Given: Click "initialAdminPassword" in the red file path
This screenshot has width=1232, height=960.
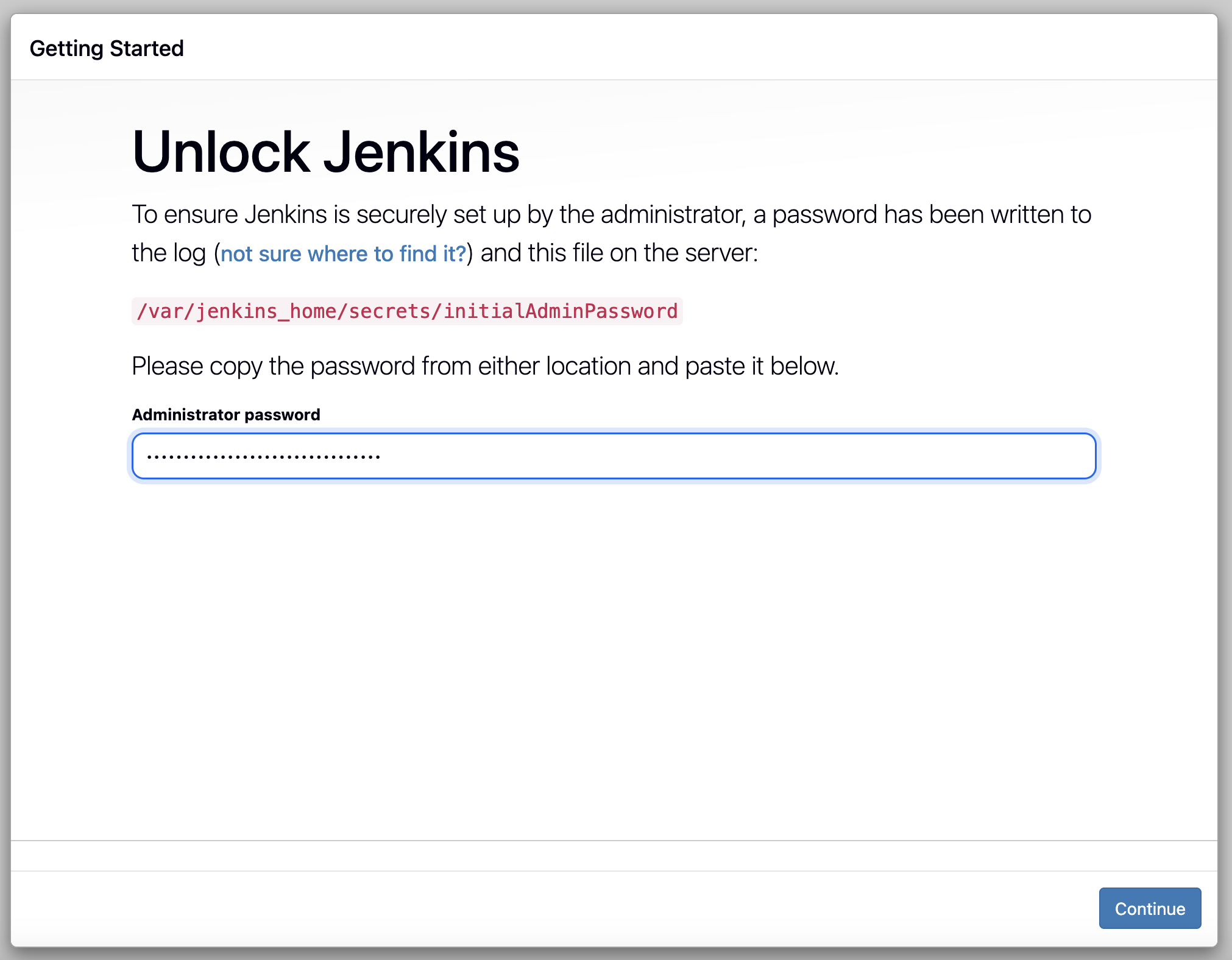Looking at the screenshot, I should [x=560, y=311].
